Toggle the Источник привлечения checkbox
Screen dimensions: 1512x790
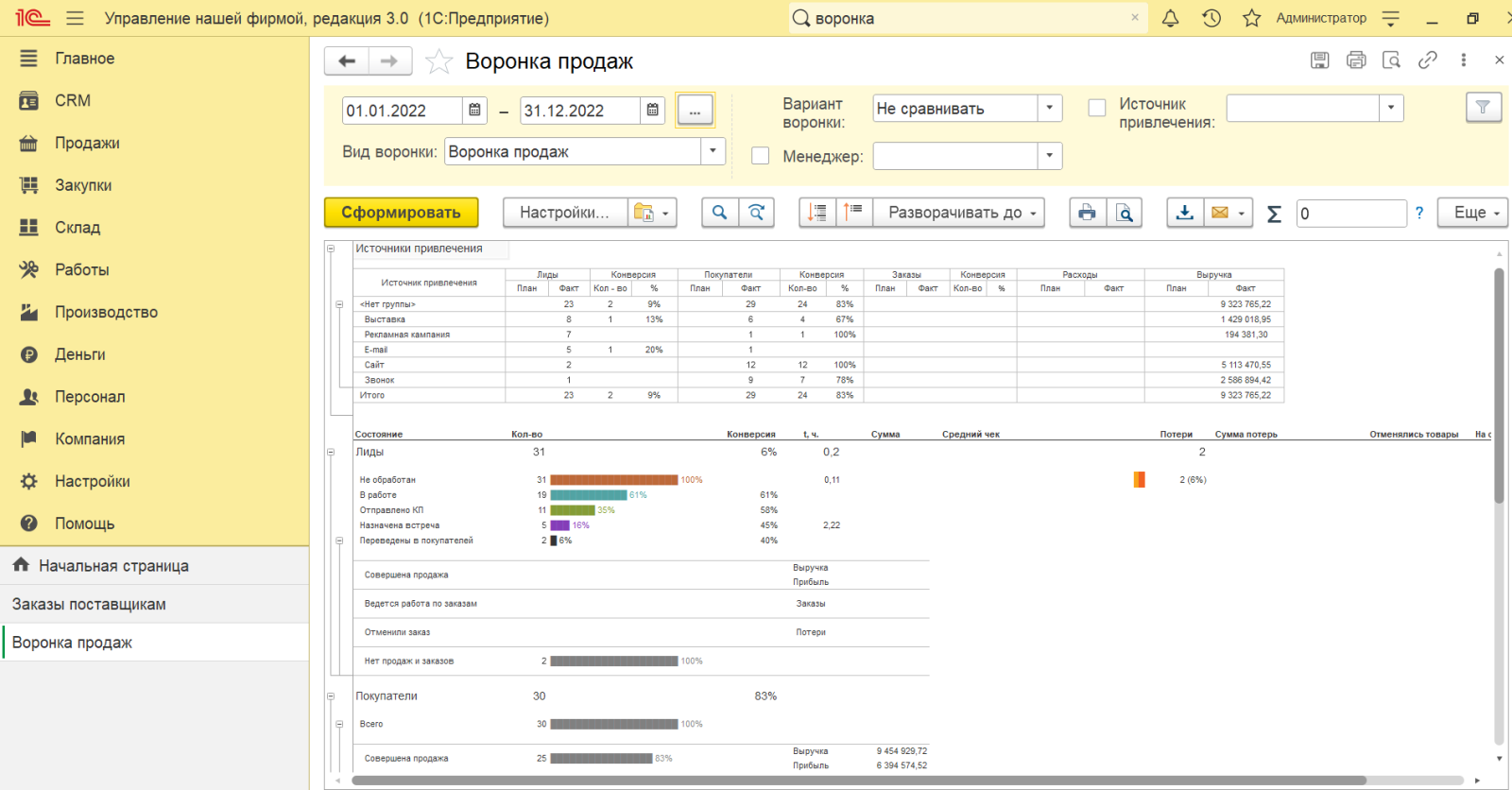tap(1097, 108)
